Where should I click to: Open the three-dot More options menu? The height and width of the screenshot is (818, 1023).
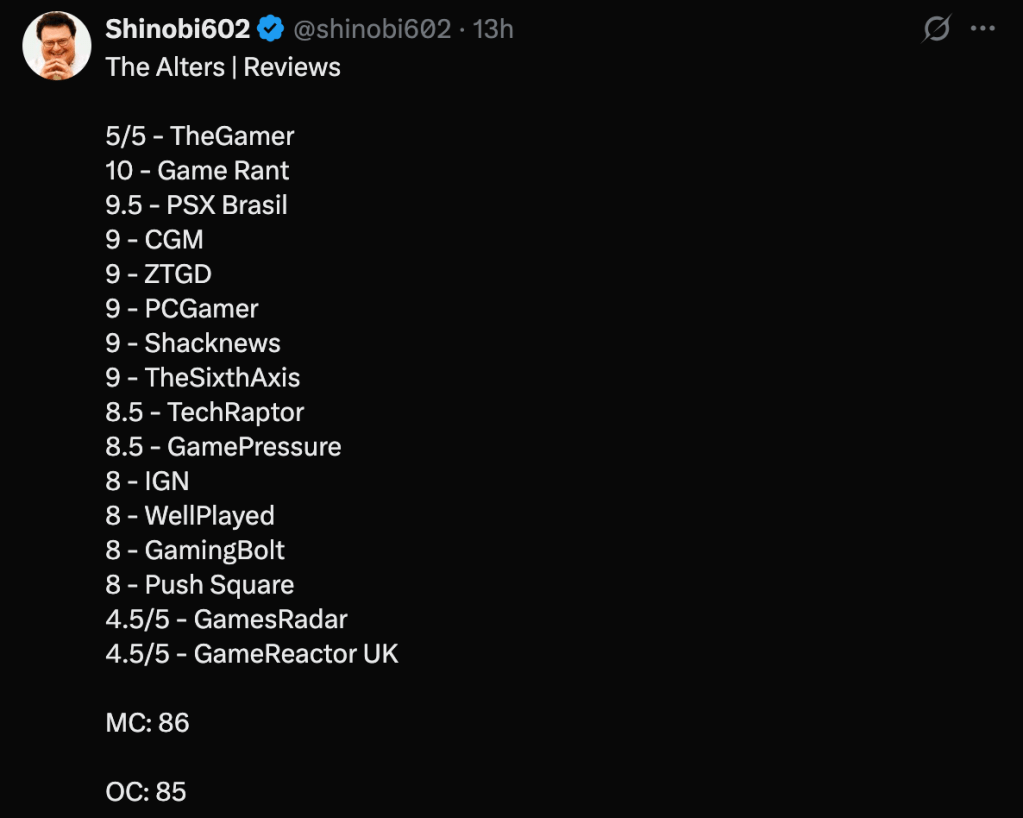983,30
